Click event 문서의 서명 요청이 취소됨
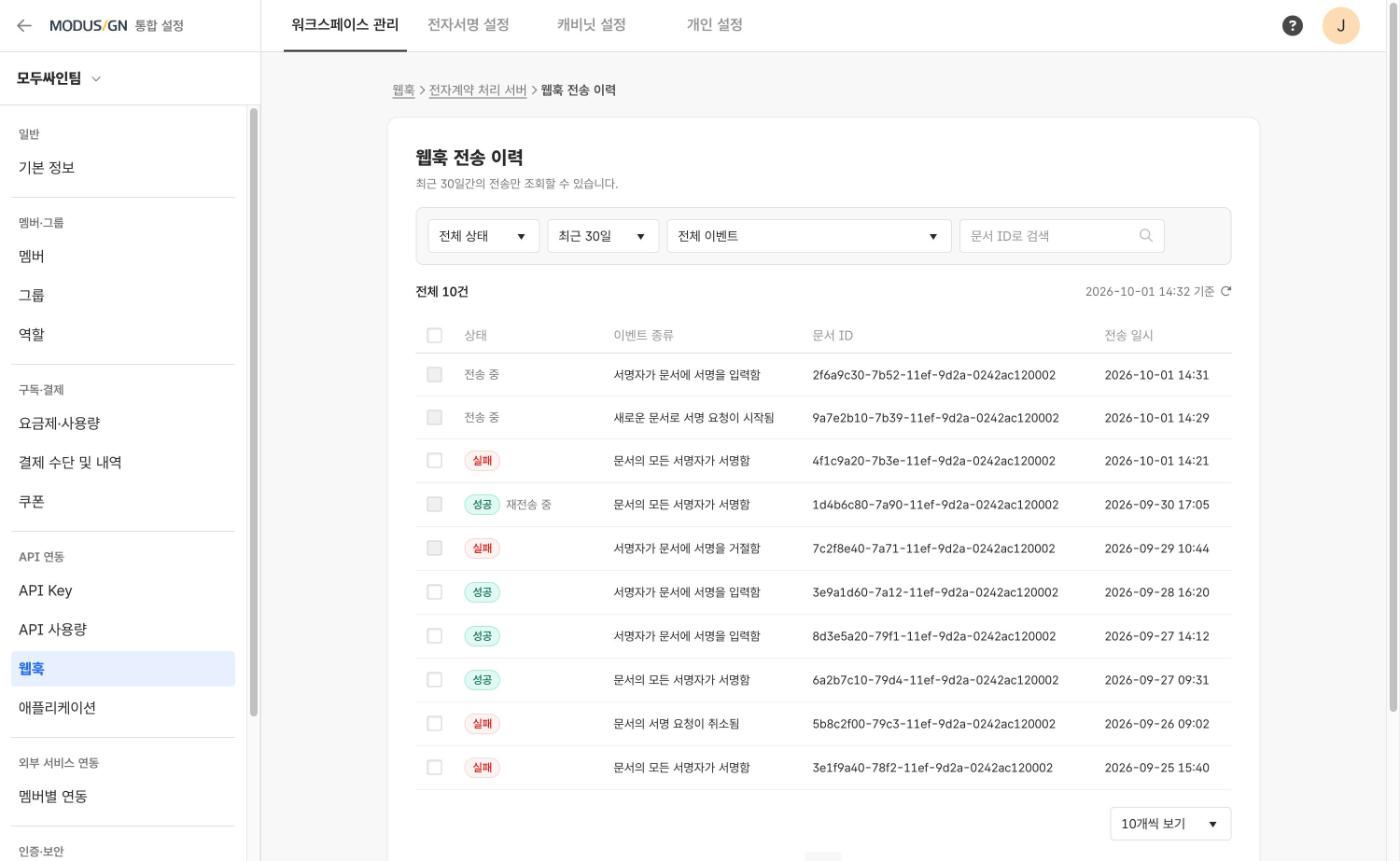Image resolution: width=1400 pixels, height=861 pixels. (x=677, y=724)
